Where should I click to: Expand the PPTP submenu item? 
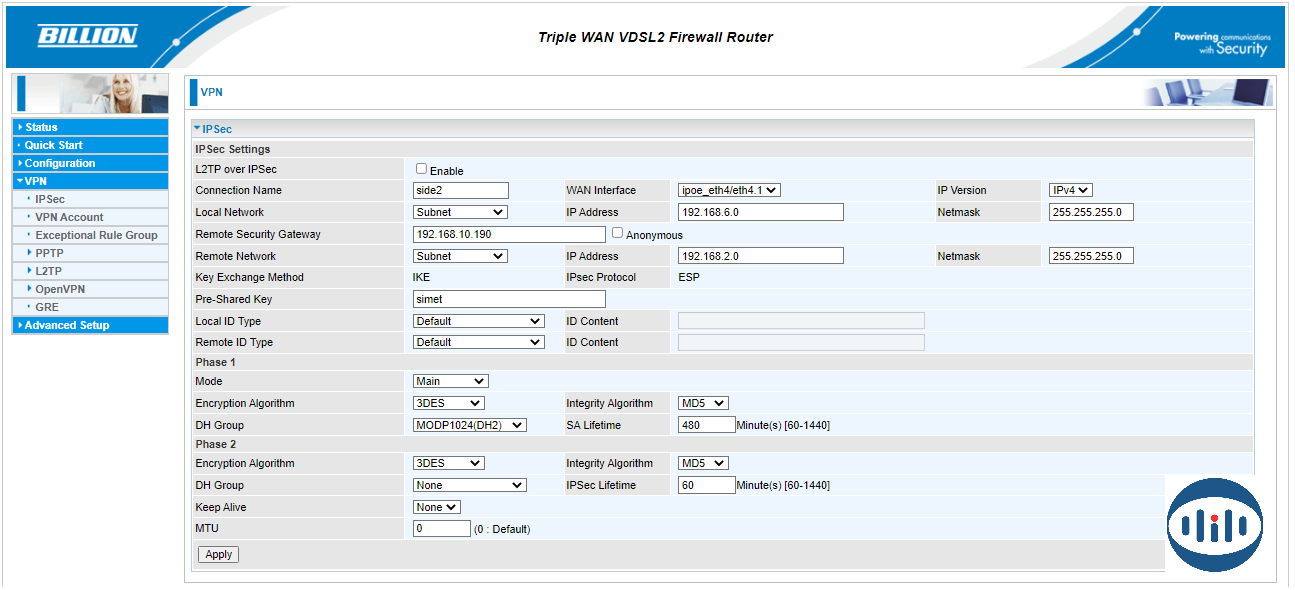[49, 253]
